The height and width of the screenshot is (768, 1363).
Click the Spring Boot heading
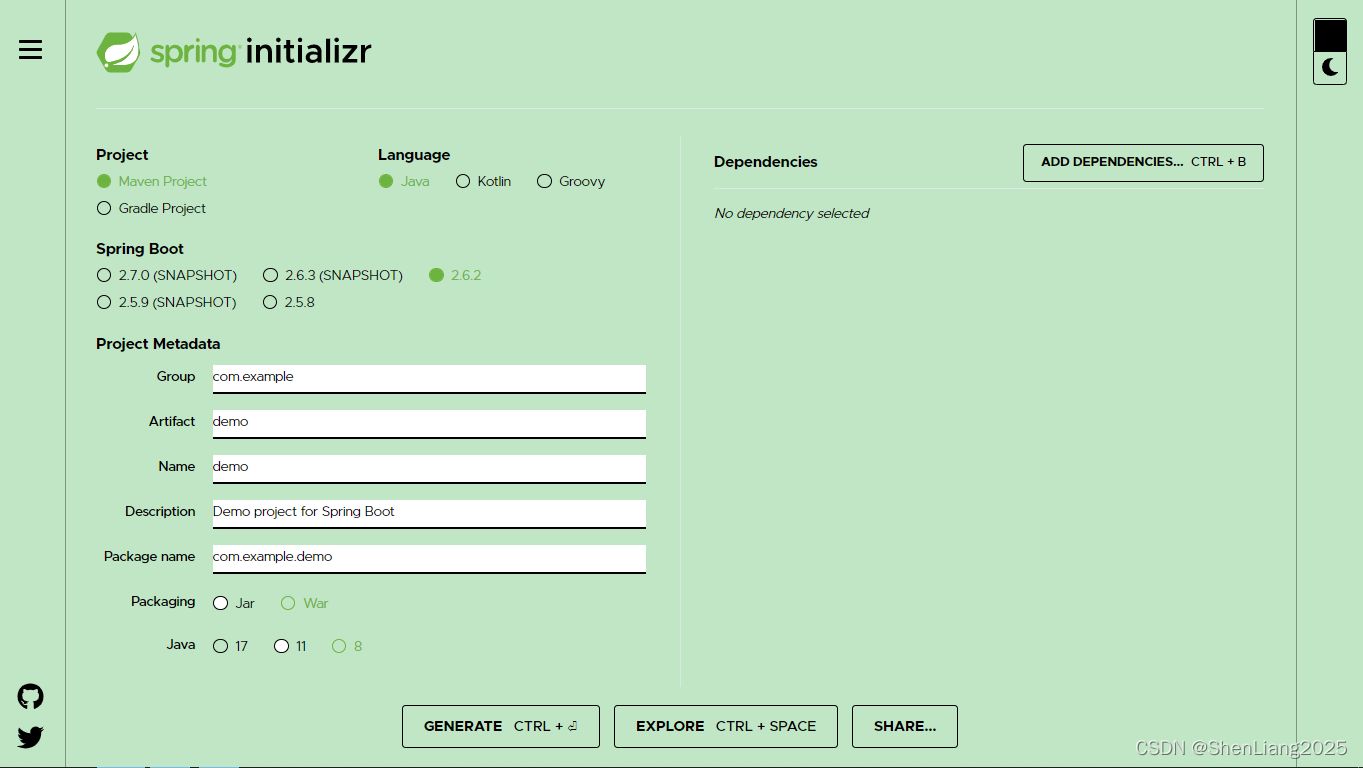[140, 249]
